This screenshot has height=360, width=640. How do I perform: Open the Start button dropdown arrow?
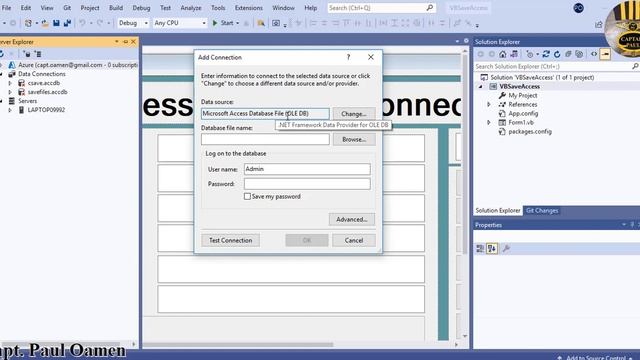point(238,23)
